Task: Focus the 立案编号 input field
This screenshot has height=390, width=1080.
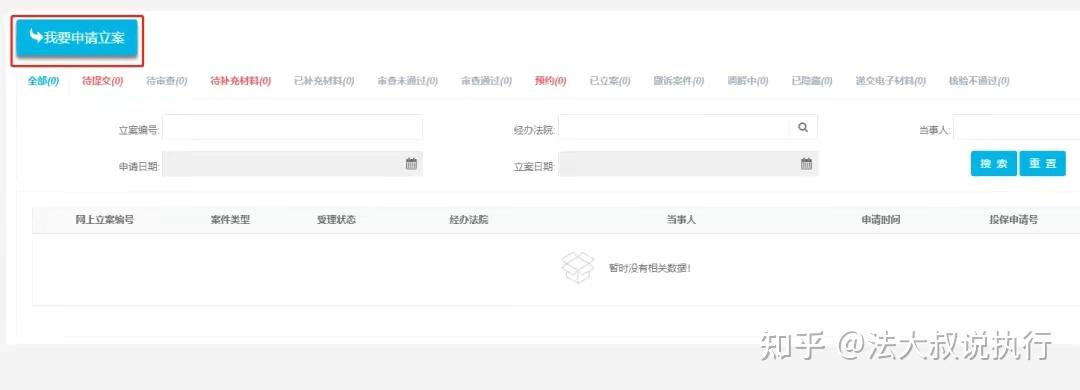Action: click(292, 127)
